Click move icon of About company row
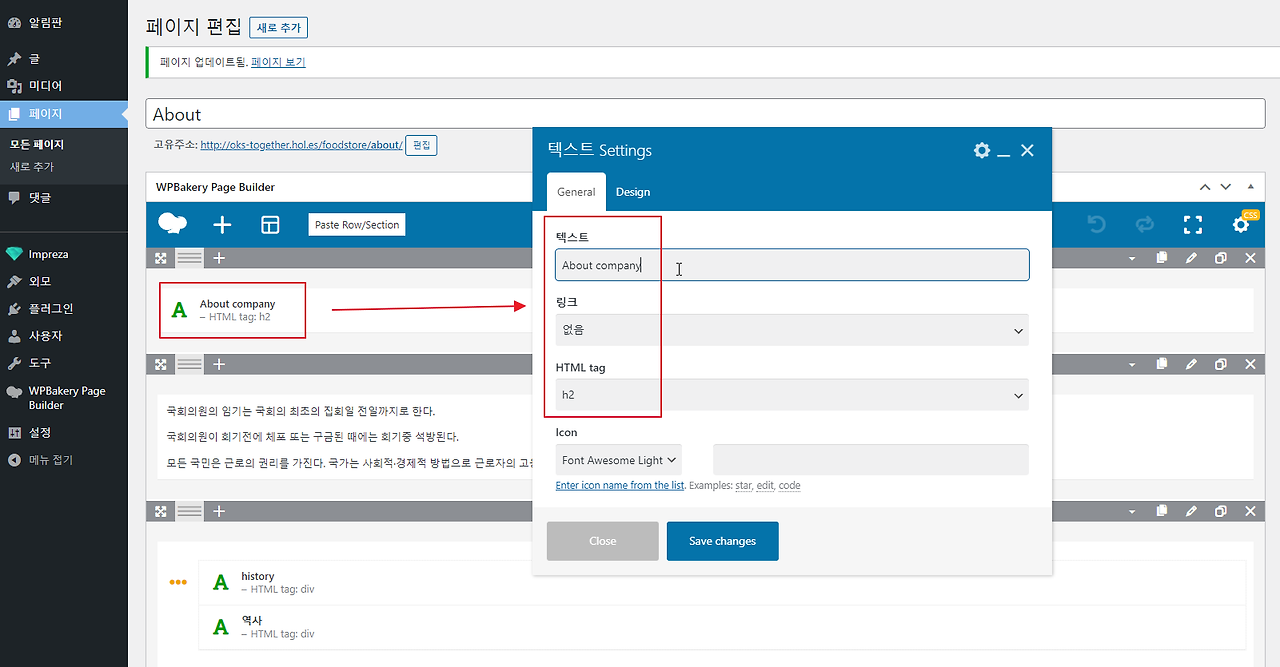 (x=160, y=258)
